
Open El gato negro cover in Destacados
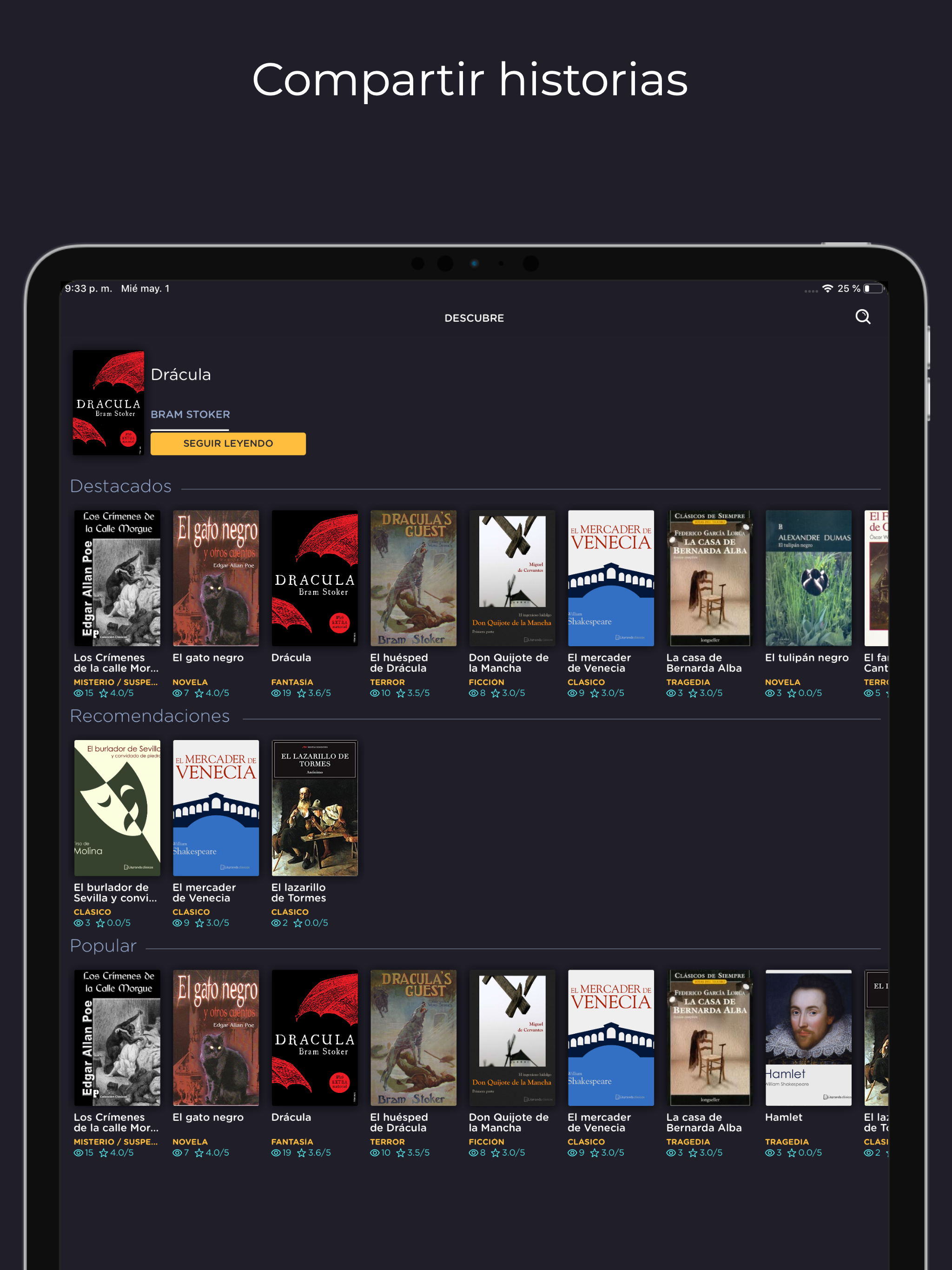coord(216,578)
